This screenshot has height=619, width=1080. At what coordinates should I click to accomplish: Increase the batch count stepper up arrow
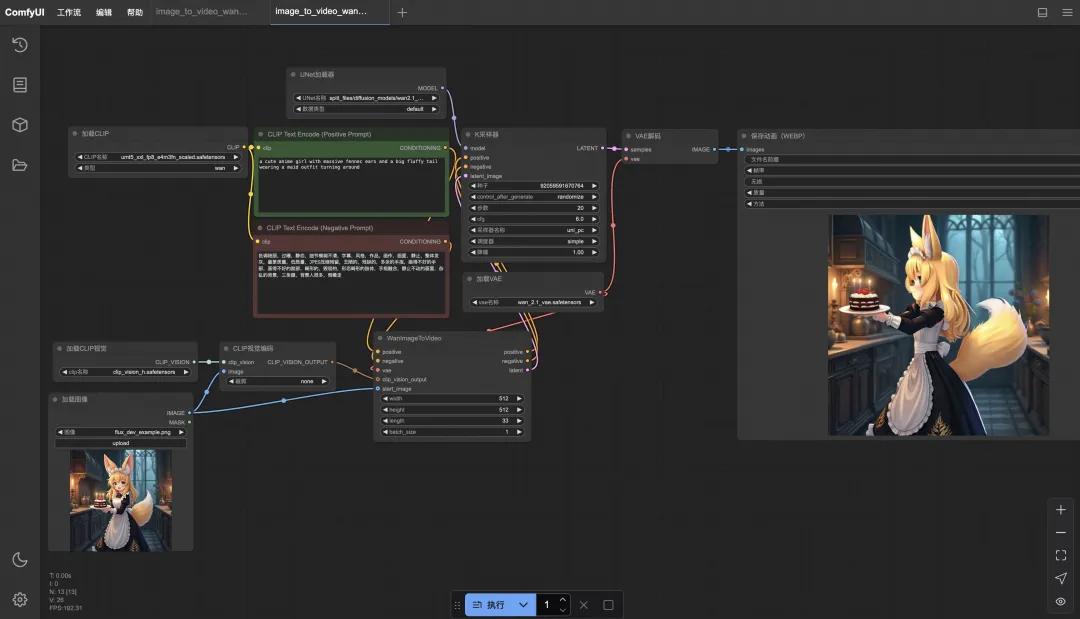[x=563, y=600]
